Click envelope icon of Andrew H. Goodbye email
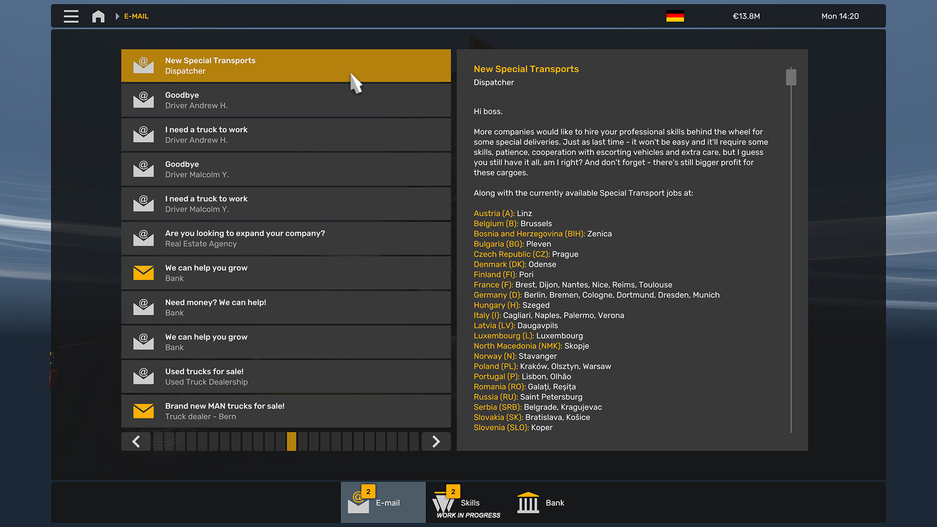This screenshot has height=527, width=937. pos(143,100)
